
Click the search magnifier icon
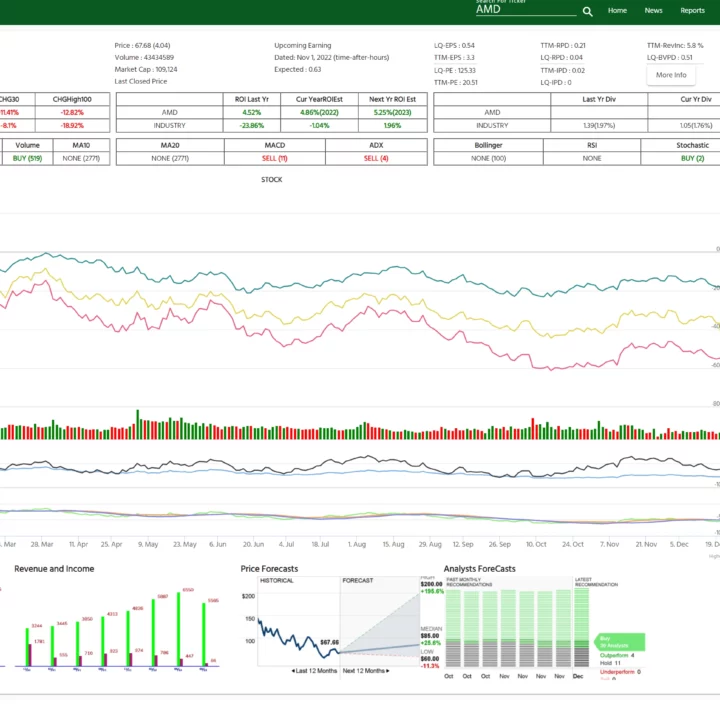coord(587,11)
